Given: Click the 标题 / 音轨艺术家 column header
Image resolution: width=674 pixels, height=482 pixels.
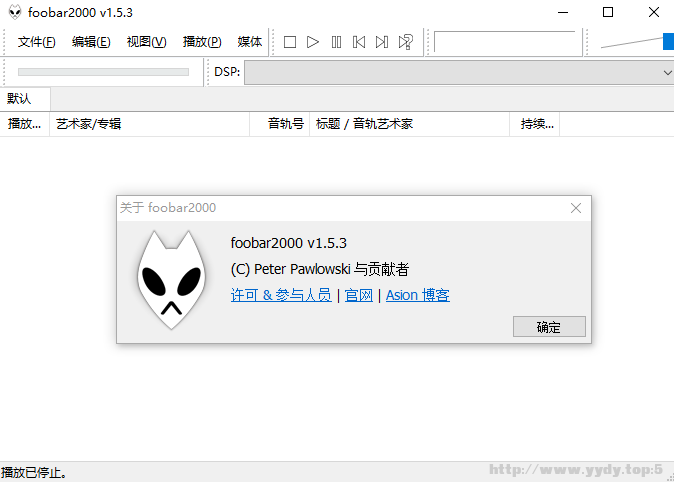Looking at the screenshot, I should click(x=410, y=124).
